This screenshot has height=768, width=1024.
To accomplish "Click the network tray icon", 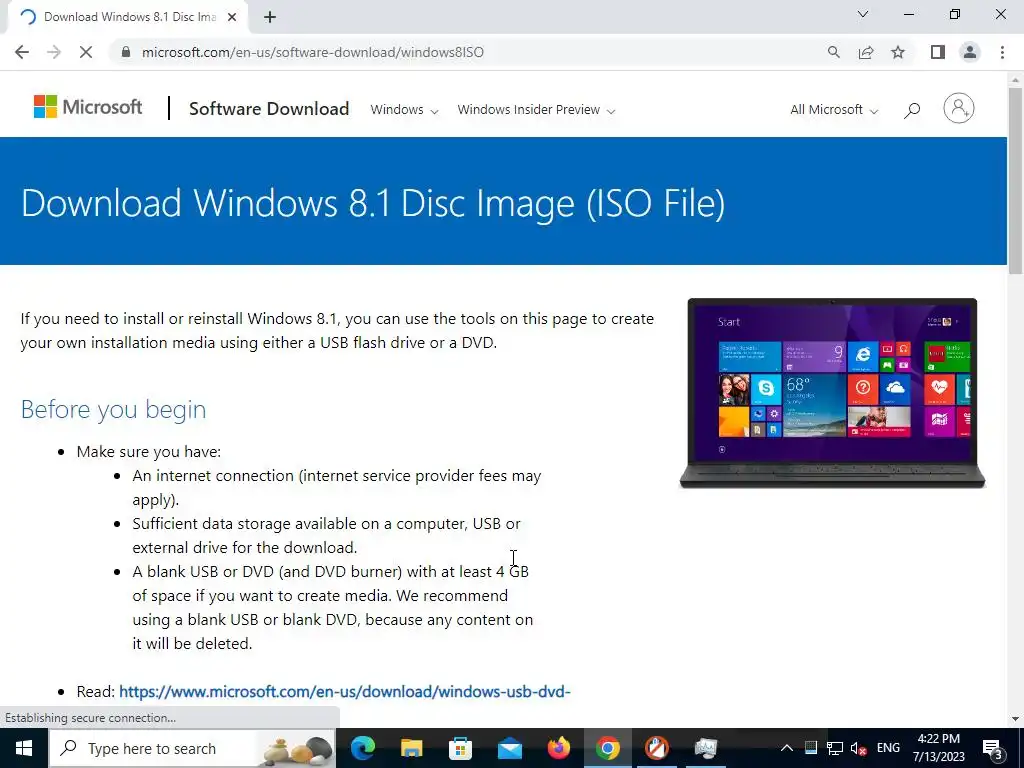I will (835, 748).
